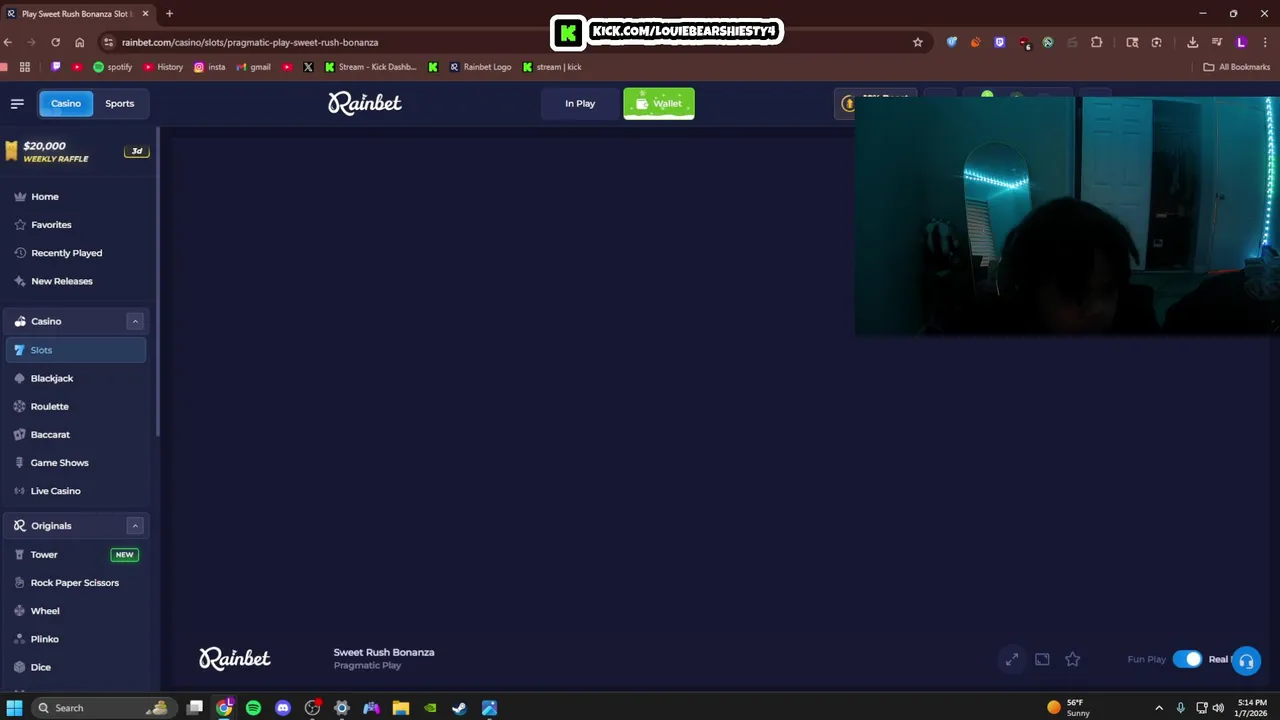Viewport: 1280px width, 720px height.
Task: Open Chrome profile L avatar
Action: point(1241,42)
